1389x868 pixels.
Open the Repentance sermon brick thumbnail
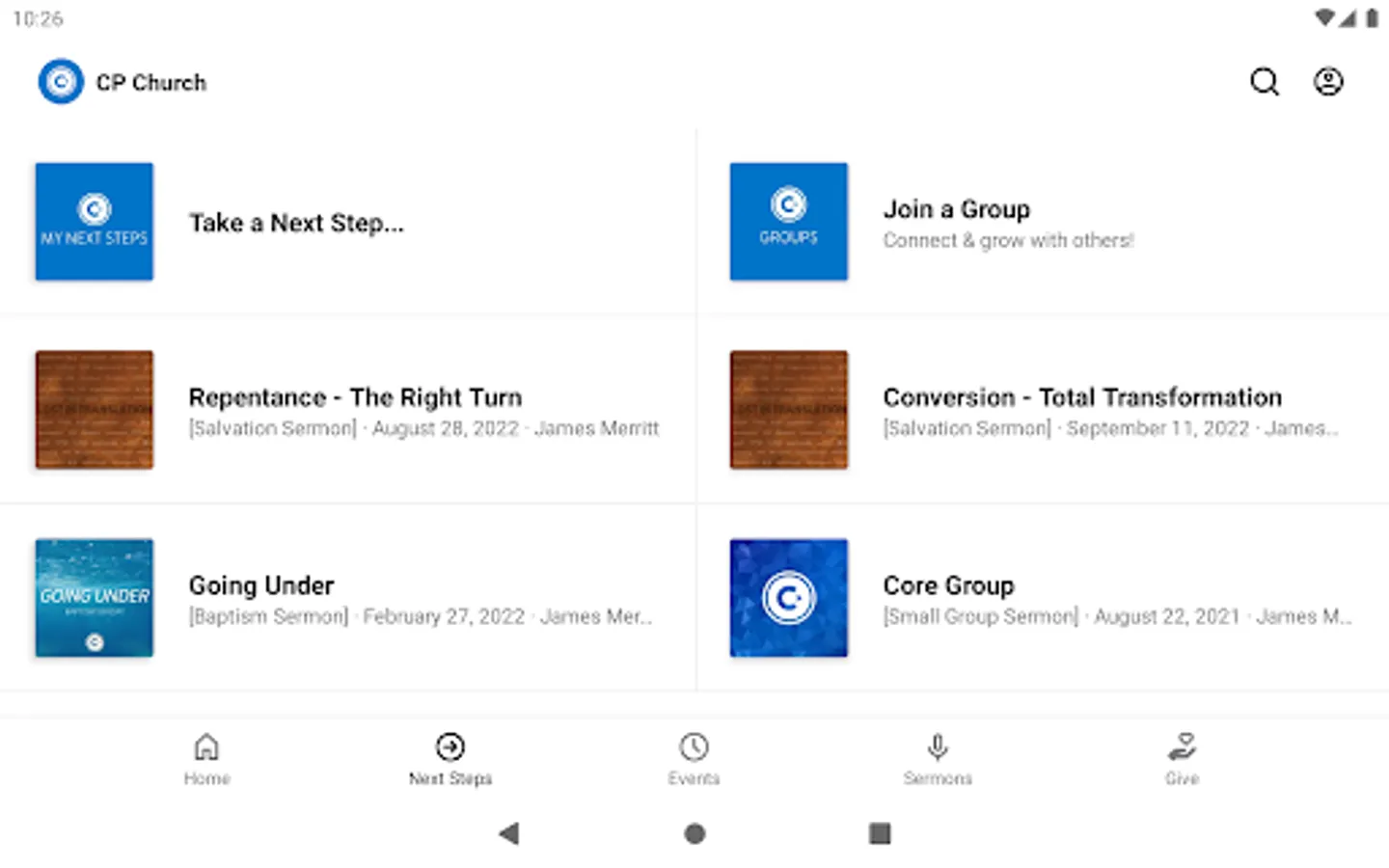(x=95, y=410)
